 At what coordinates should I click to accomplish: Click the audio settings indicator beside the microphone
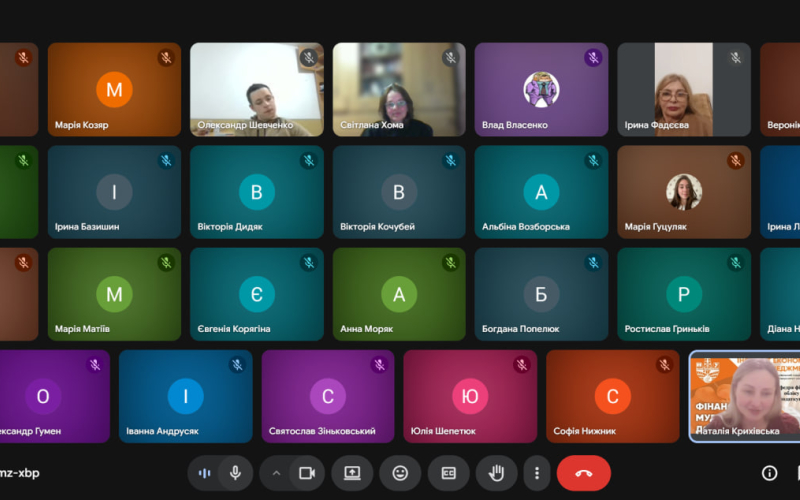coord(205,473)
